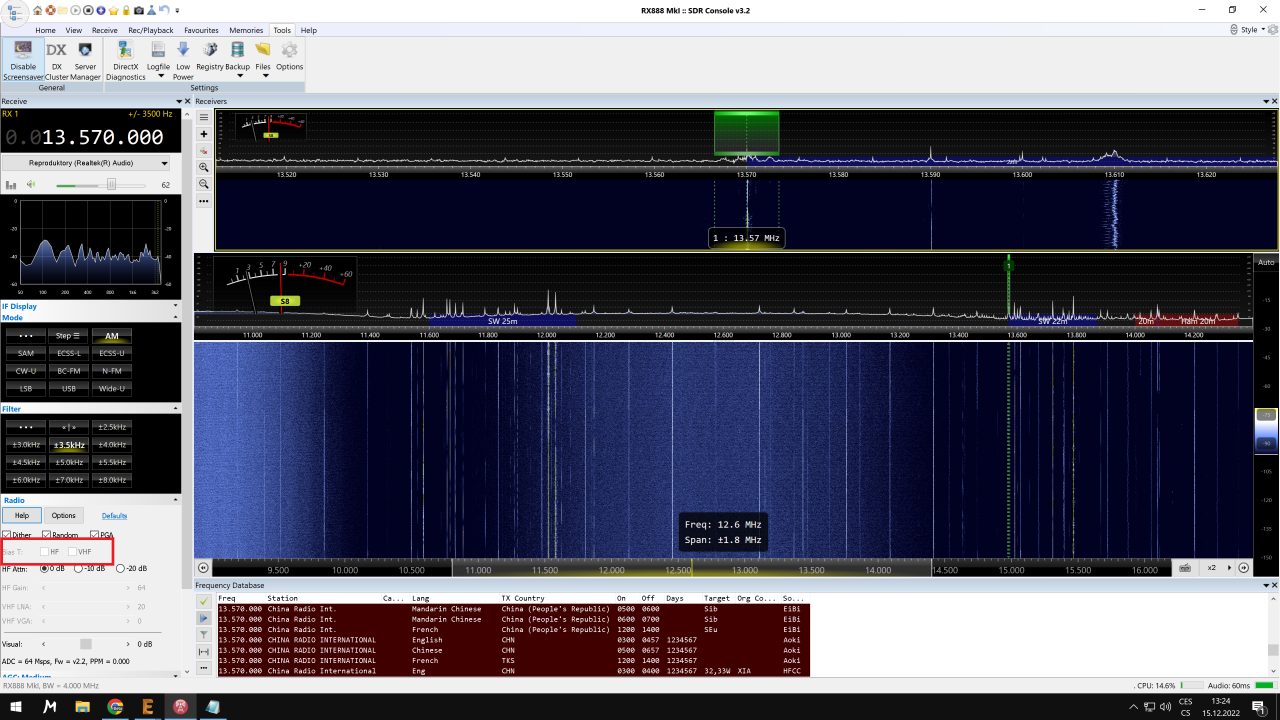Switch to the Rec/Playback ribbon tab
This screenshot has width=1280, height=720.
[x=150, y=30]
